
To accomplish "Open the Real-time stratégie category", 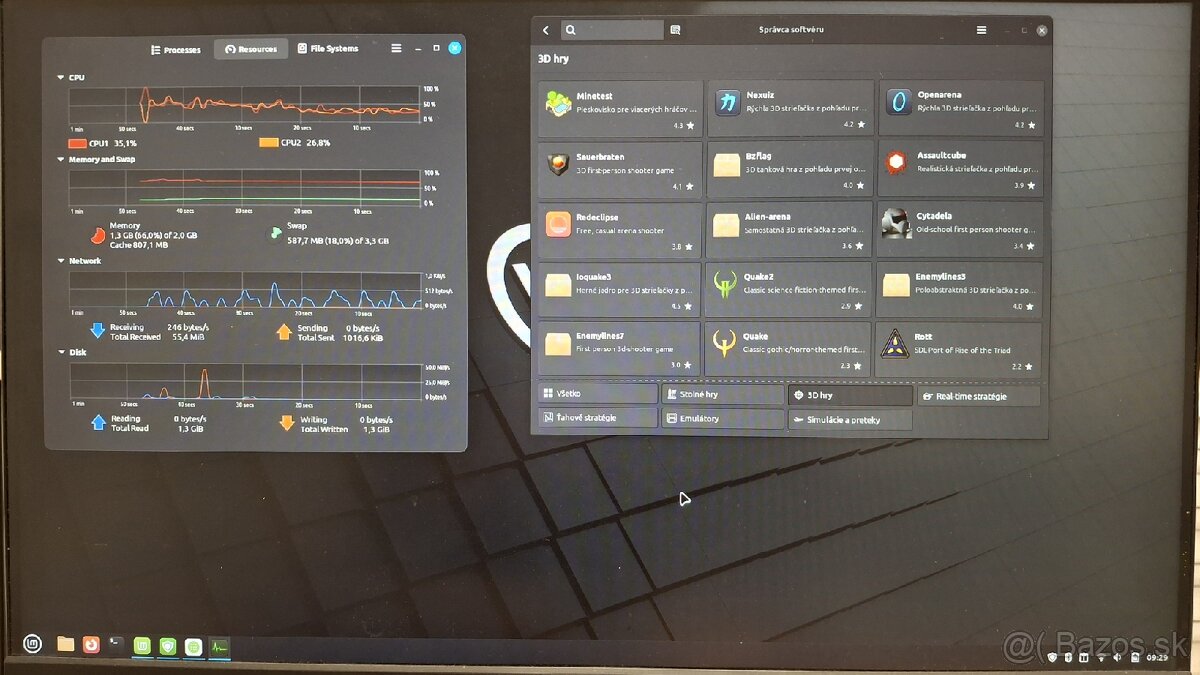I will coord(978,396).
